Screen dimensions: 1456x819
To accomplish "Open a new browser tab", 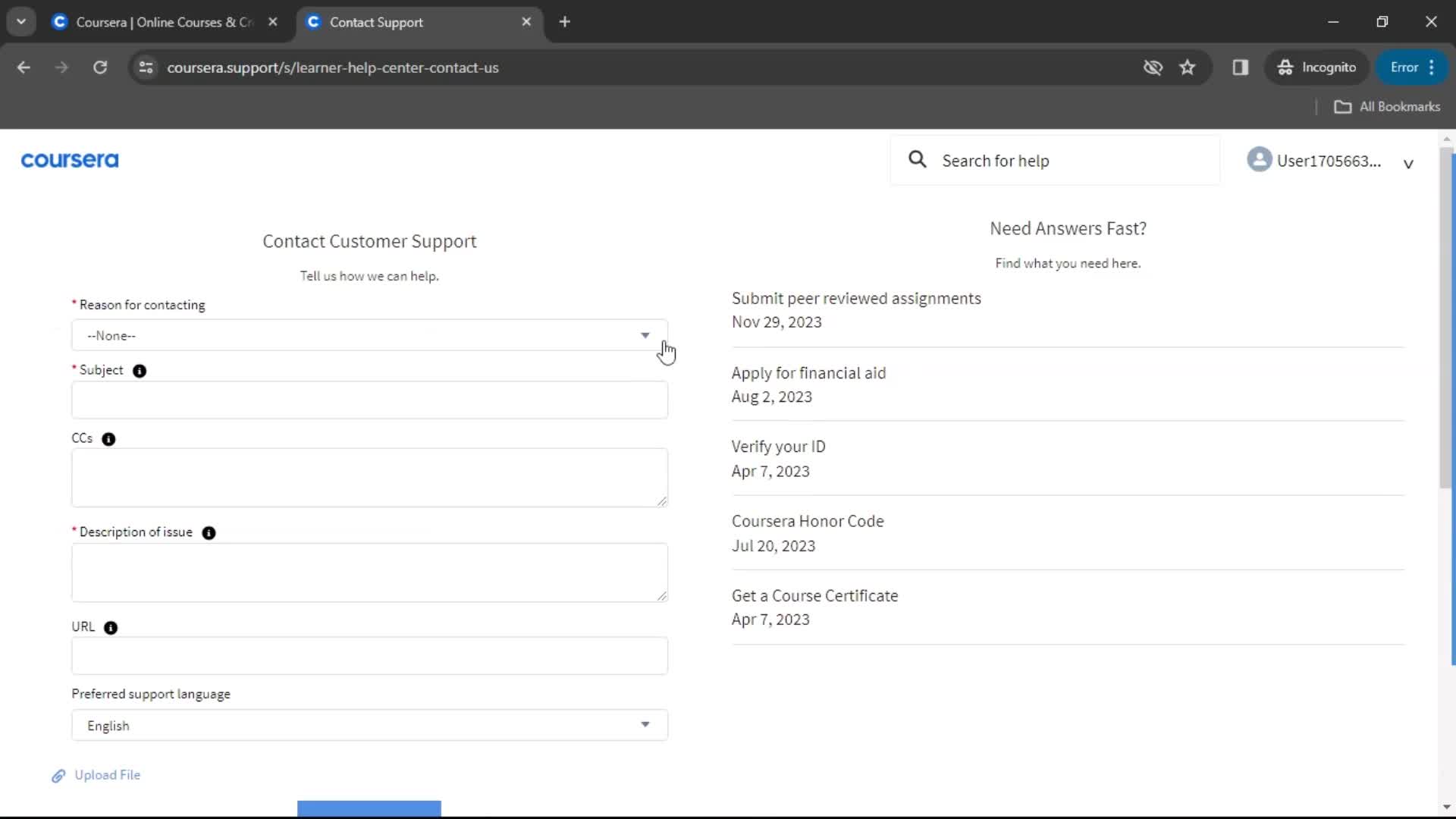I will click(565, 22).
